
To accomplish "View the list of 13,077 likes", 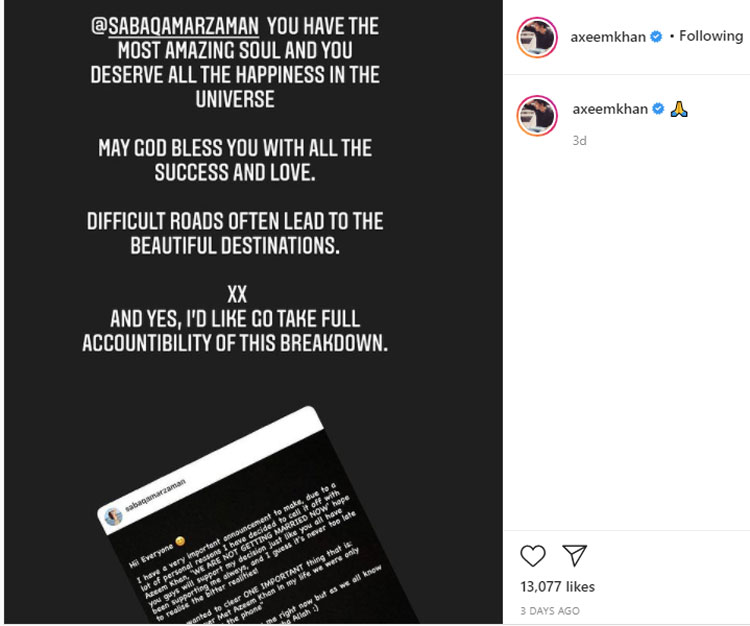I will (x=558, y=586).
